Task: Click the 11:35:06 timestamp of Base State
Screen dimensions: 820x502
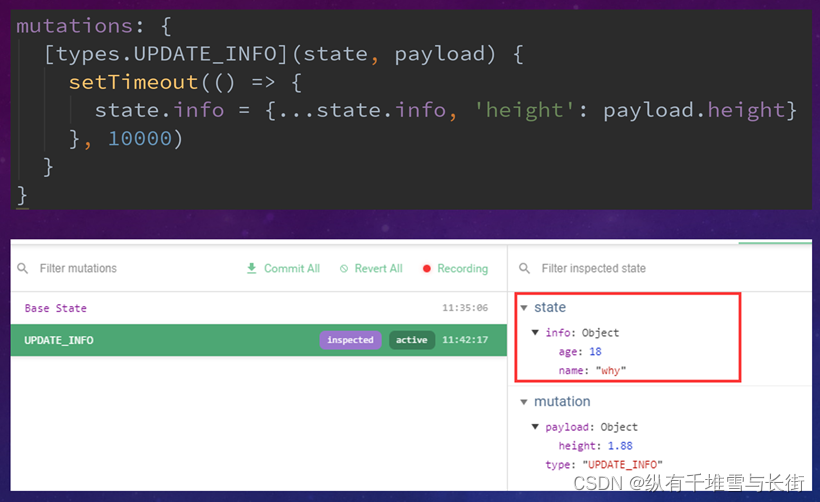Action: (465, 307)
